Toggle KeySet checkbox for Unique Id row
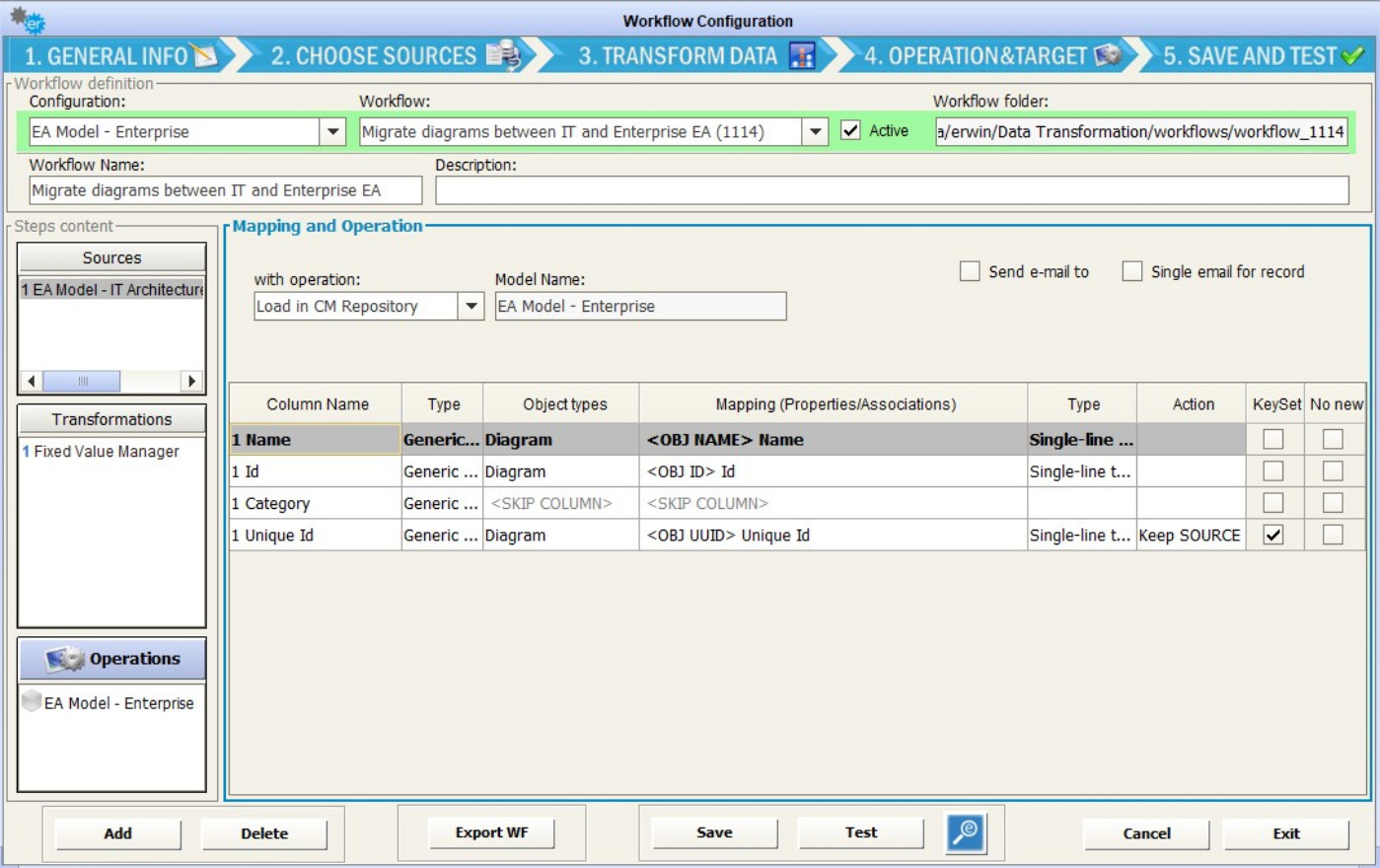1380x868 pixels. coord(1273,535)
